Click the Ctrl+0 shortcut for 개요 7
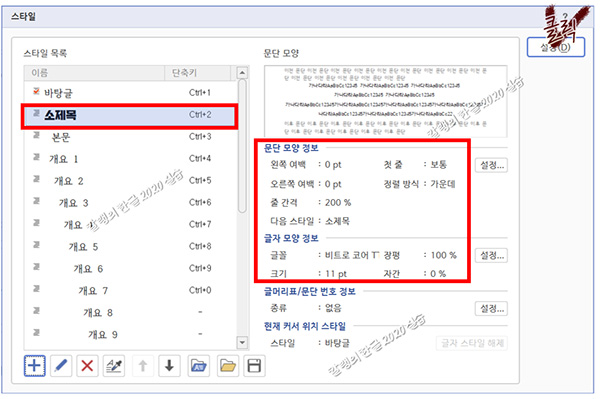Image resolution: width=600 pixels, height=399 pixels. click(x=200, y=290)
